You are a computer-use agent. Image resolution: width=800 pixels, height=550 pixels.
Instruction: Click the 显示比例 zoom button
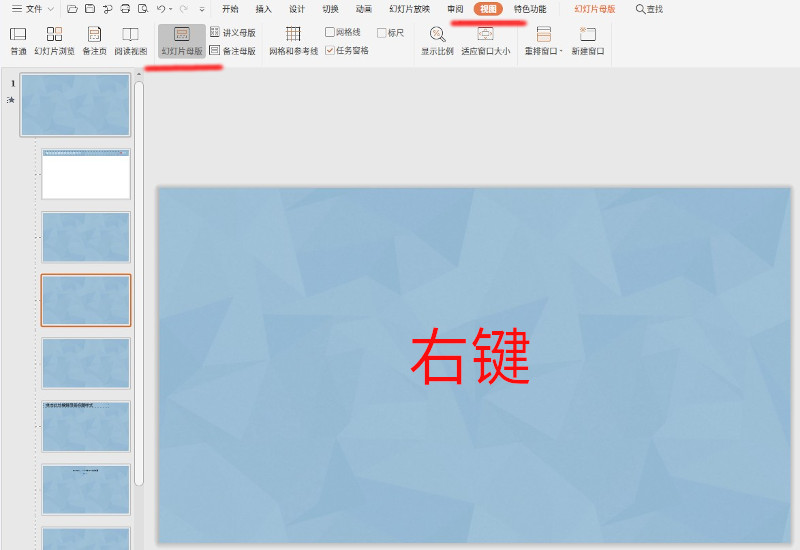[437, 41]
